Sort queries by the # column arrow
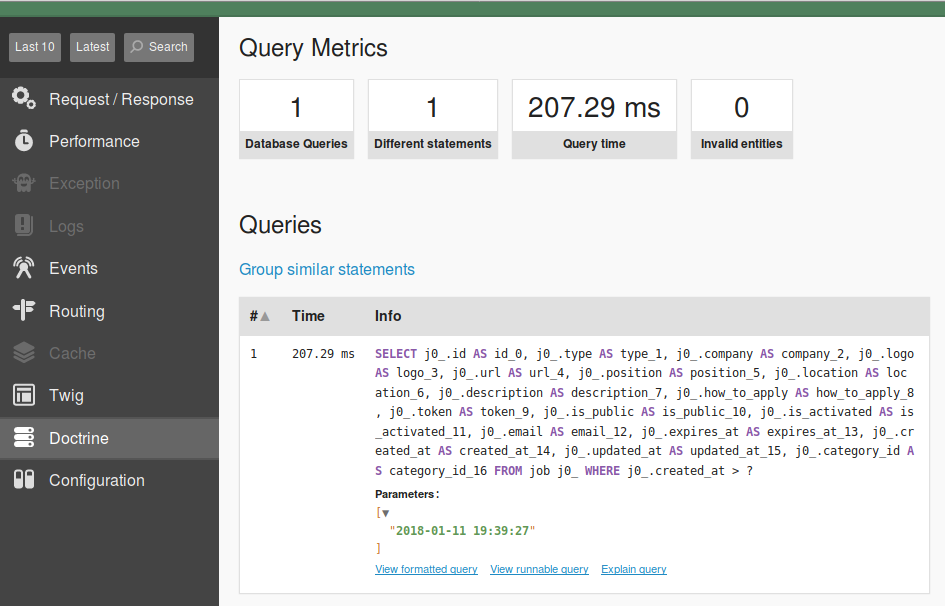Screen dimensions: 945x606 pos(265,316)
